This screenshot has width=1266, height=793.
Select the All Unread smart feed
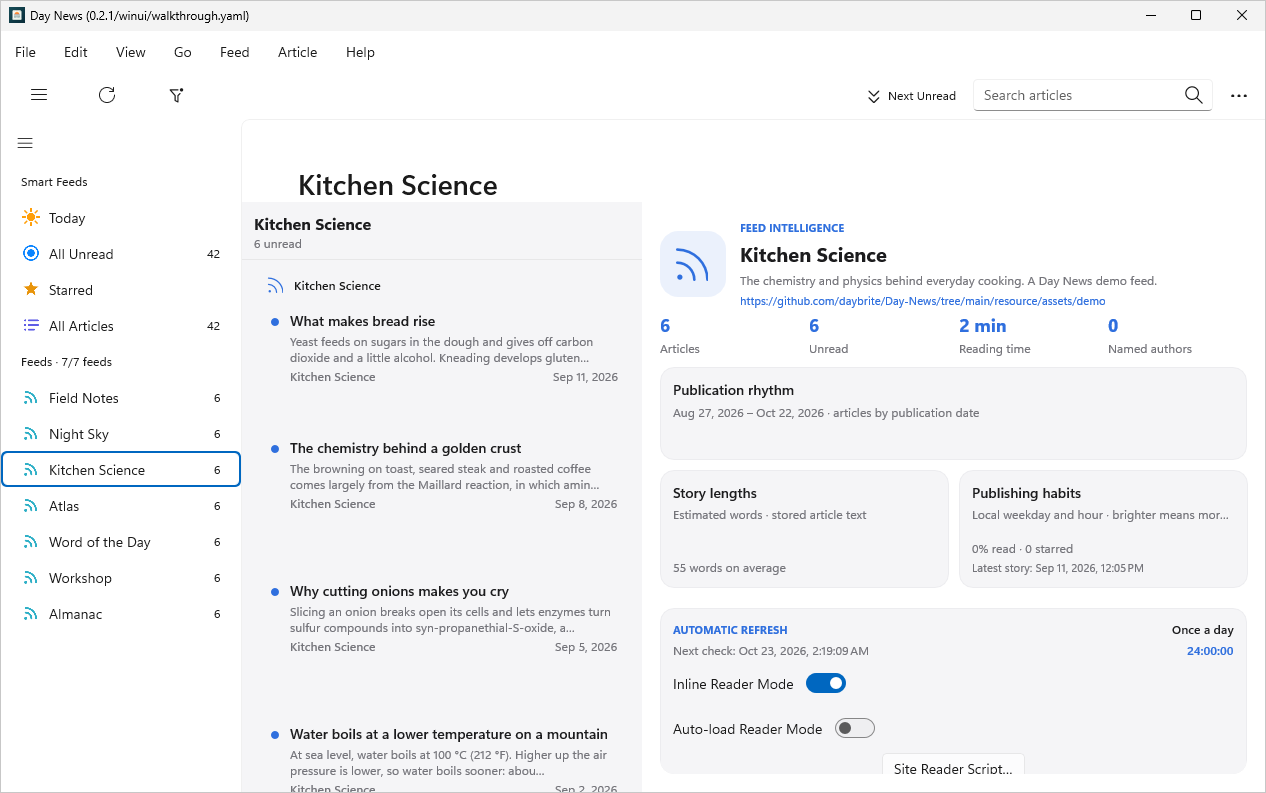(121, 254)
